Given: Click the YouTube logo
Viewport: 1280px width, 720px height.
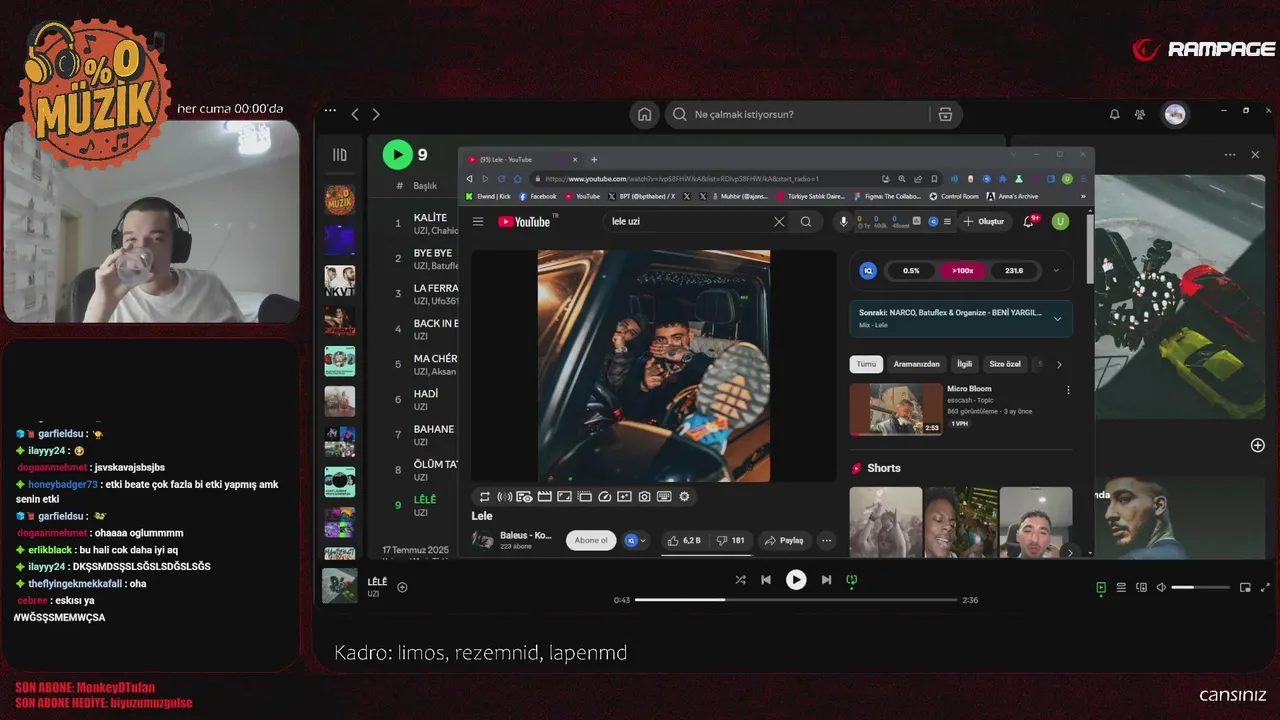Looking at the screenshot, I should tap(527, 222).
